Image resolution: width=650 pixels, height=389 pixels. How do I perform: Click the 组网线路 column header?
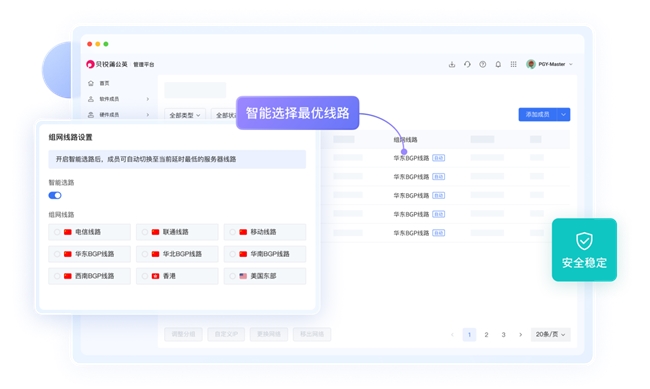(x=405, y=140)
